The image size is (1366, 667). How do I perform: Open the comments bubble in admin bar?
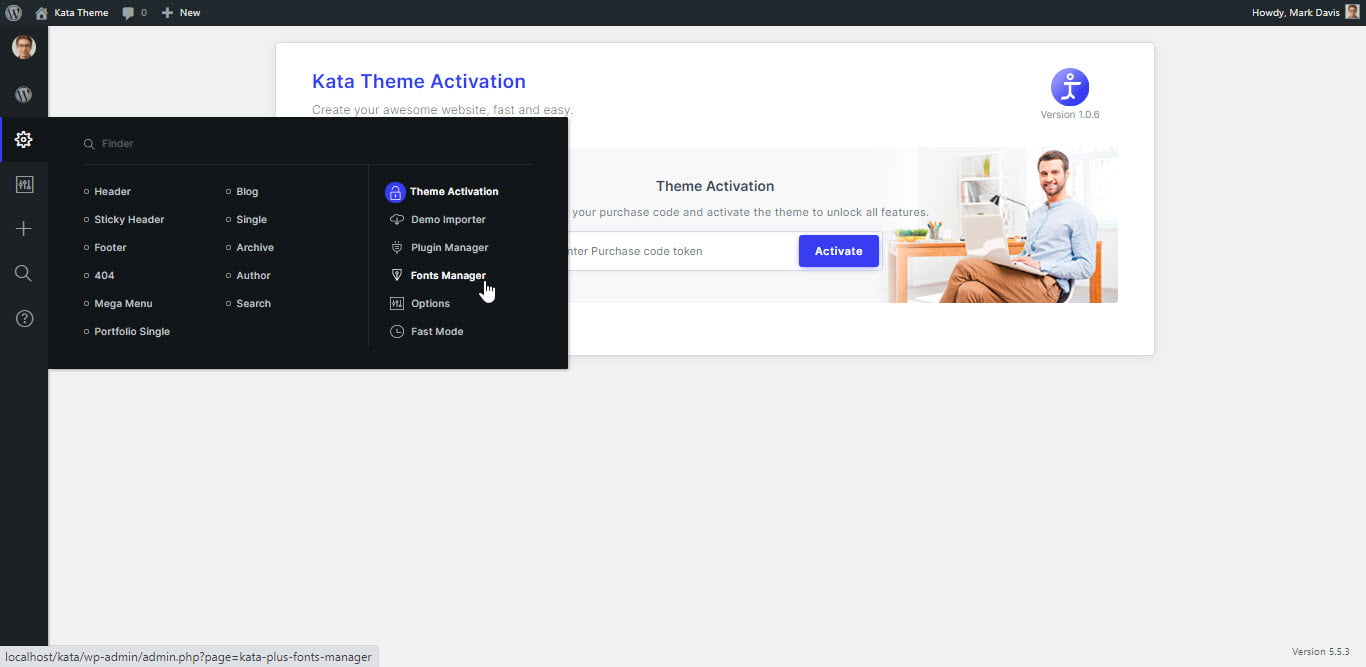point(134,13)
